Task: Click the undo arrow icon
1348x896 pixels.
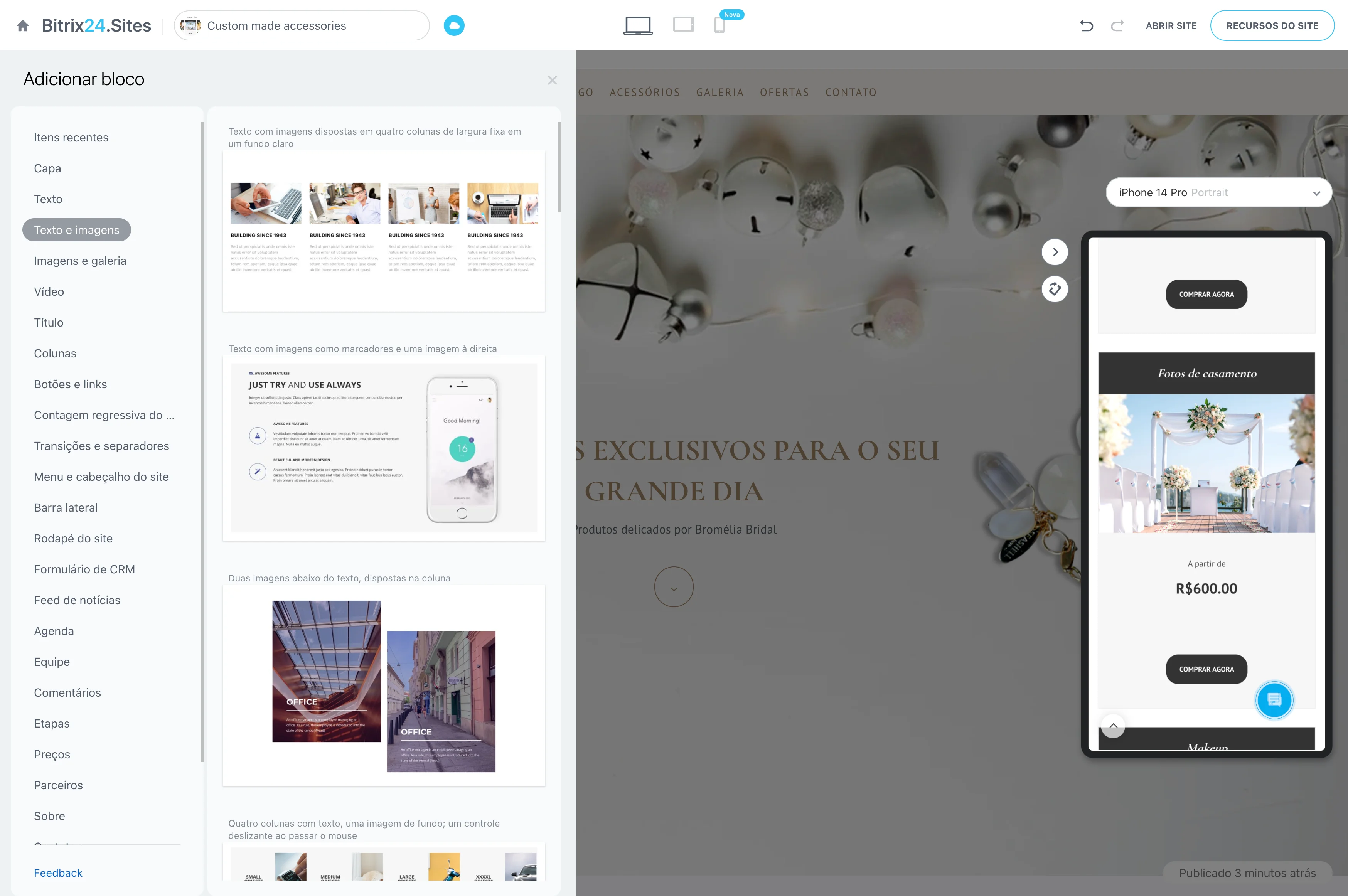Action: tap(1086, 26)
